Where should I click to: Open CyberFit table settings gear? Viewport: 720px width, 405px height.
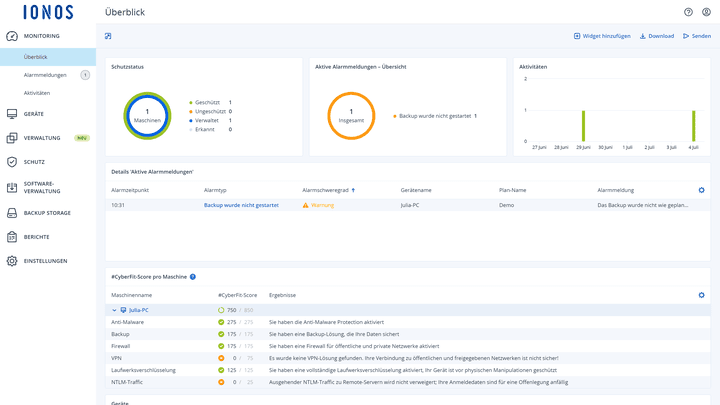pyautogui.click(x=701, y=295)
